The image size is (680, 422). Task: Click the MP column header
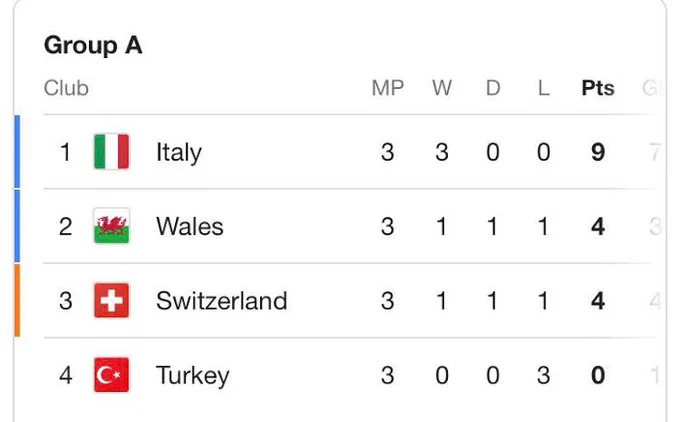(388, 88)
